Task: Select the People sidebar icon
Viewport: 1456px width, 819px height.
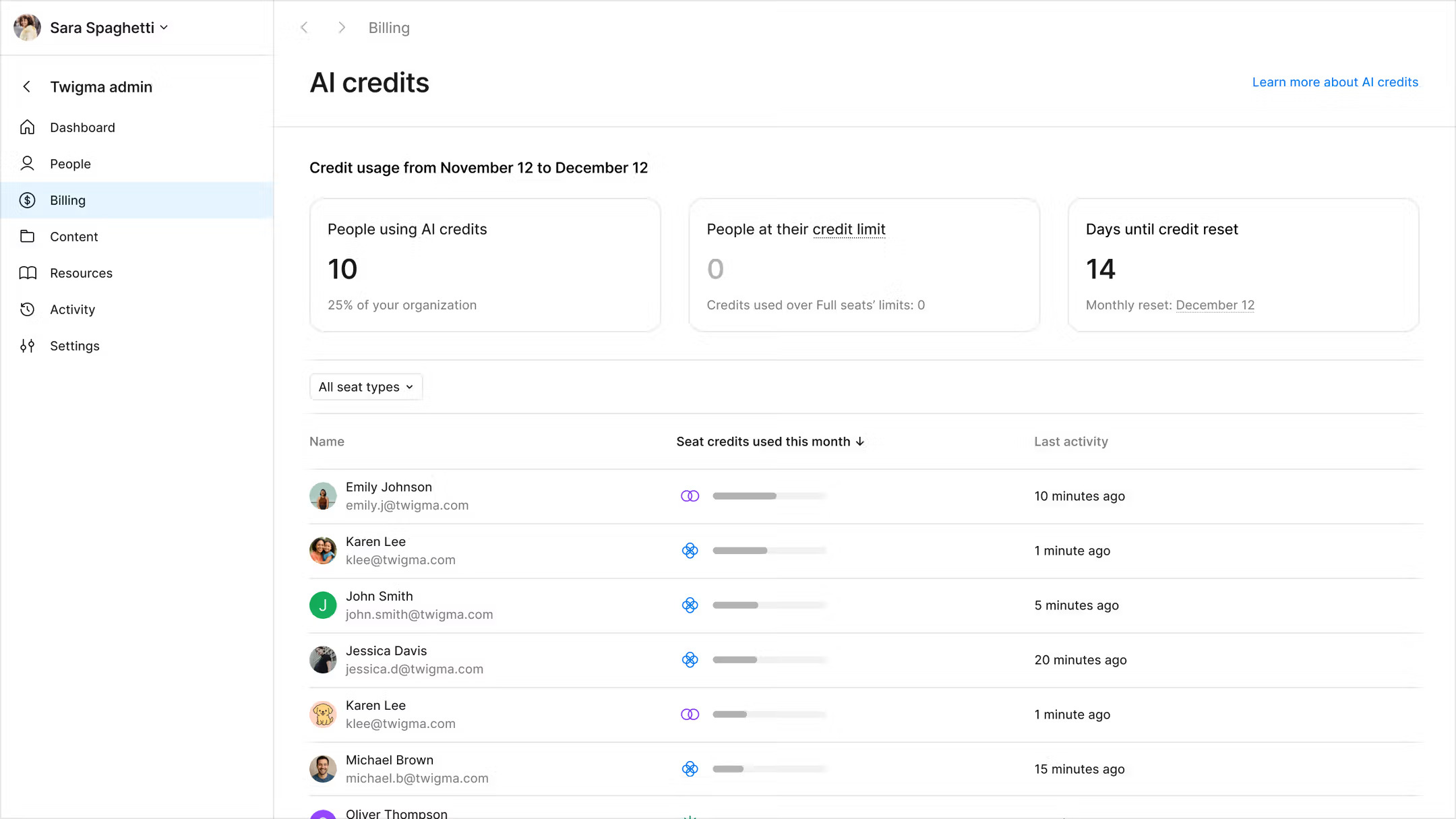Action: tap(27, 163)
